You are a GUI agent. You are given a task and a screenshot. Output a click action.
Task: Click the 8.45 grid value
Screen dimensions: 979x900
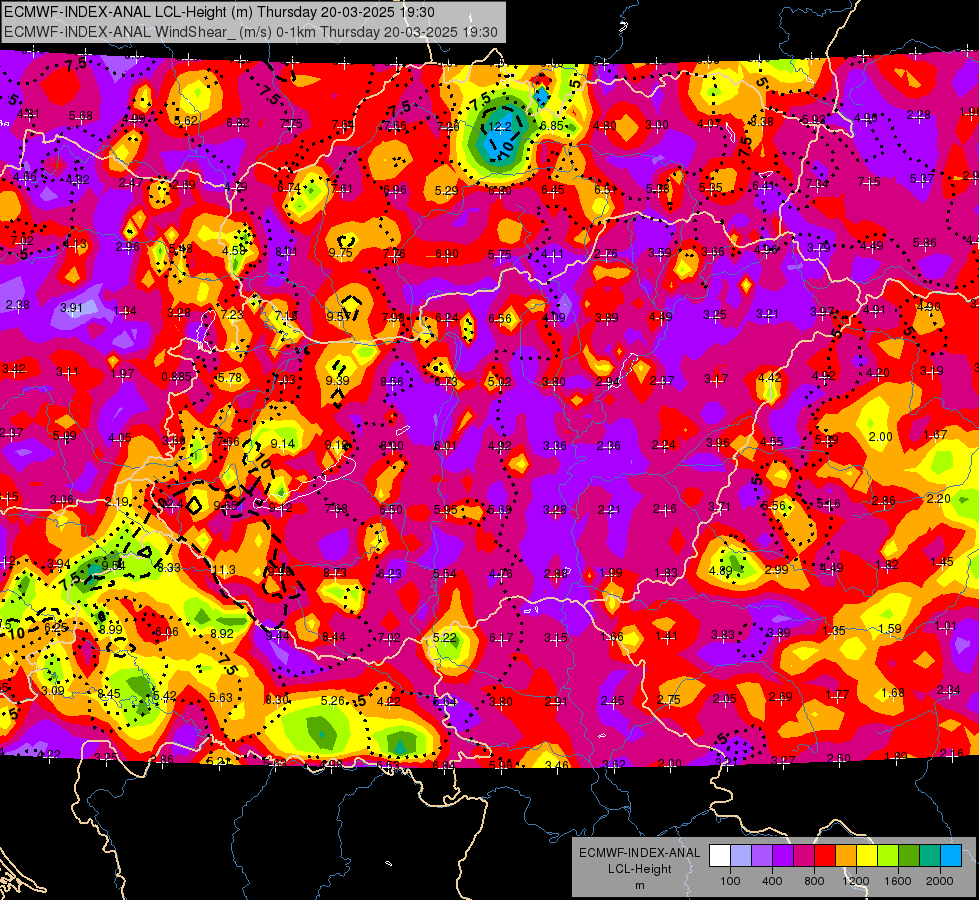[x=109, y=693]
